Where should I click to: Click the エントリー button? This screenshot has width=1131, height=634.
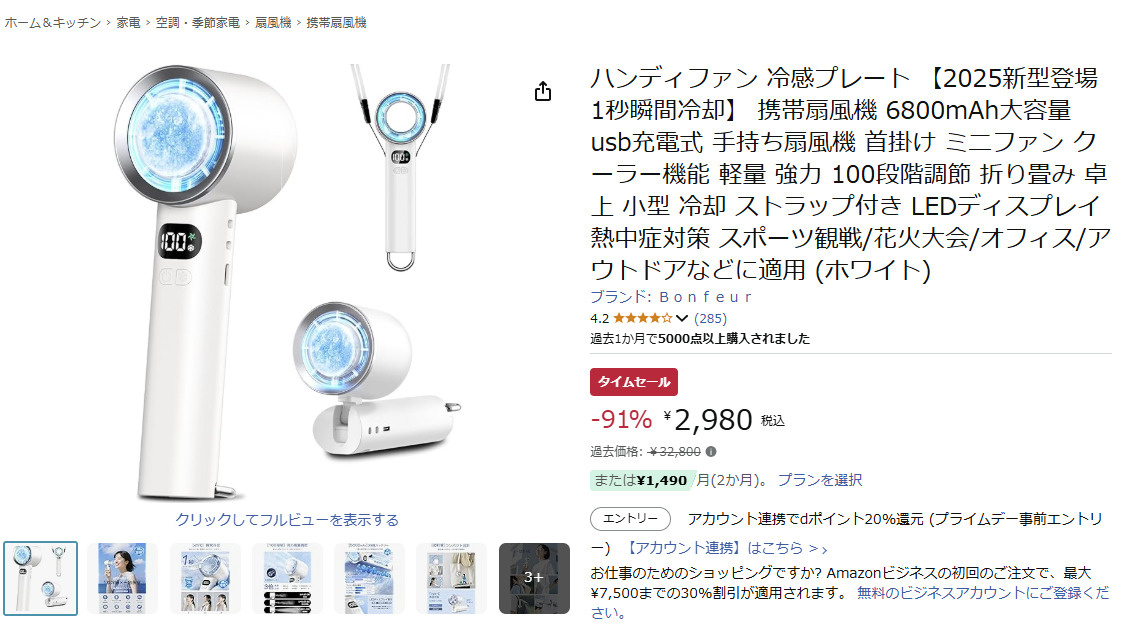click(x=630, y=519)
